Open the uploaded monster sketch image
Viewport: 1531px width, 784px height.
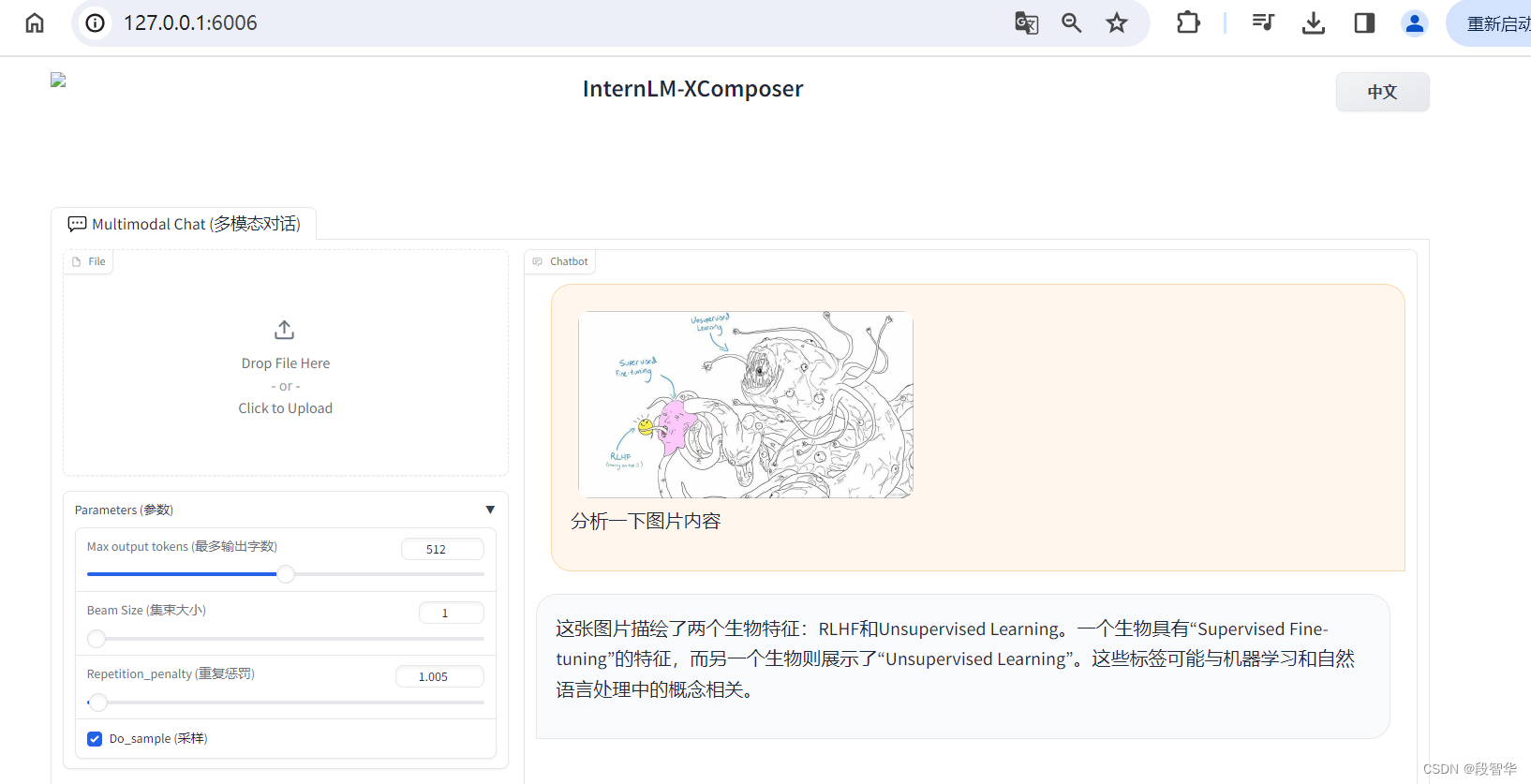746,405
